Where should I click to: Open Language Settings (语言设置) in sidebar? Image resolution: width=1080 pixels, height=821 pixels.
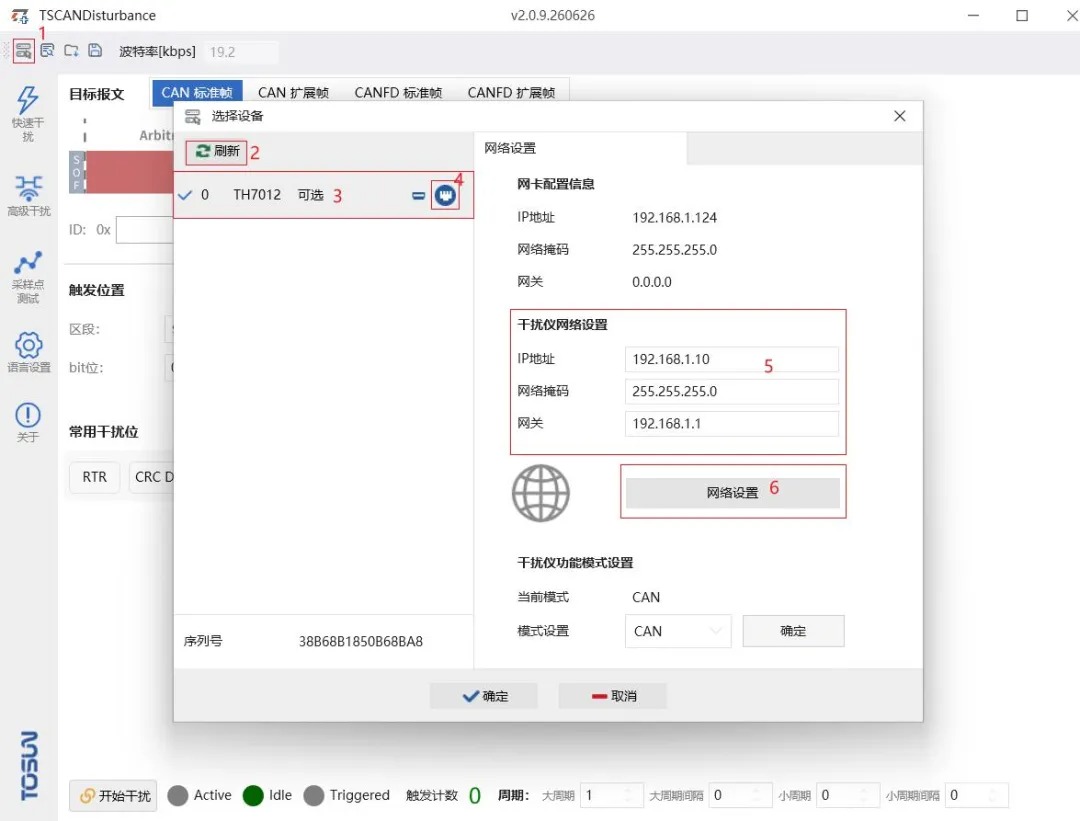coord(28,352)
